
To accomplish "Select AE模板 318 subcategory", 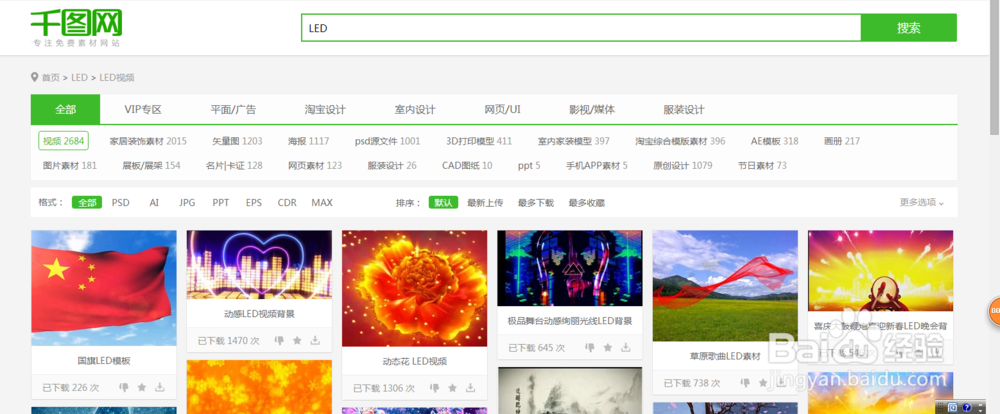I will tap(774, 141).
